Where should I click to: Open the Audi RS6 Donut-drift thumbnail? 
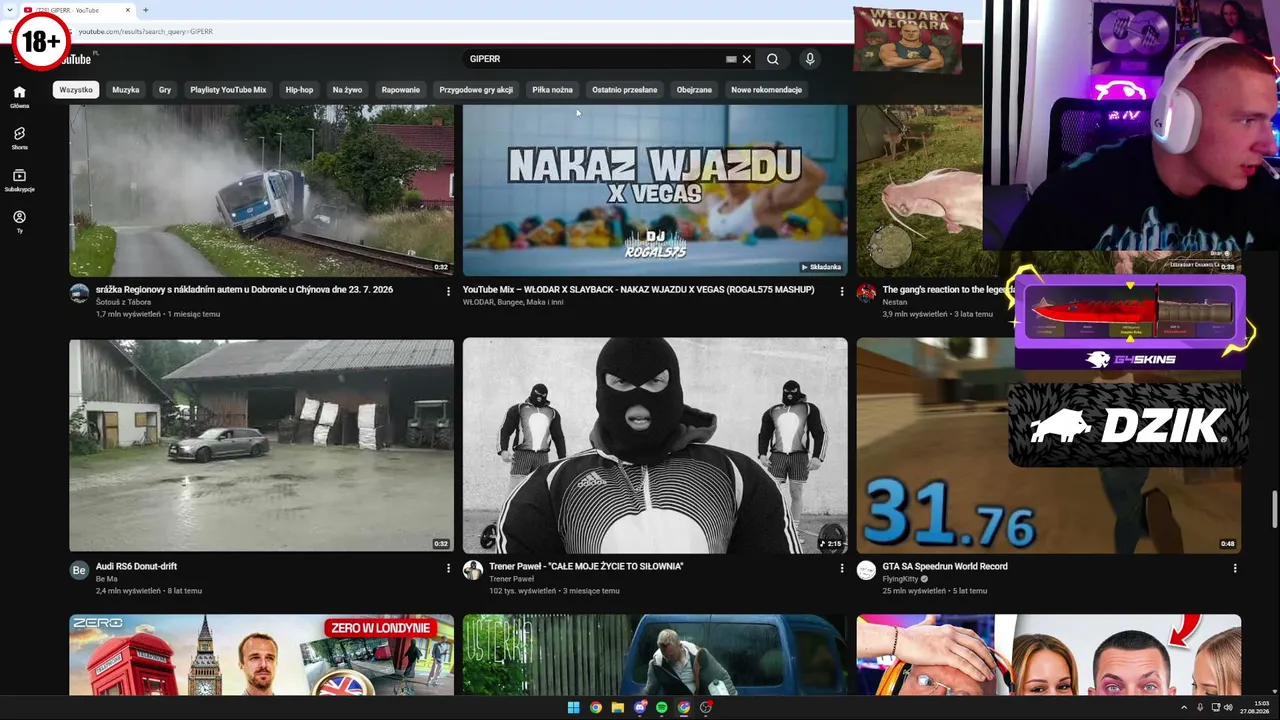tap(261, 445)
